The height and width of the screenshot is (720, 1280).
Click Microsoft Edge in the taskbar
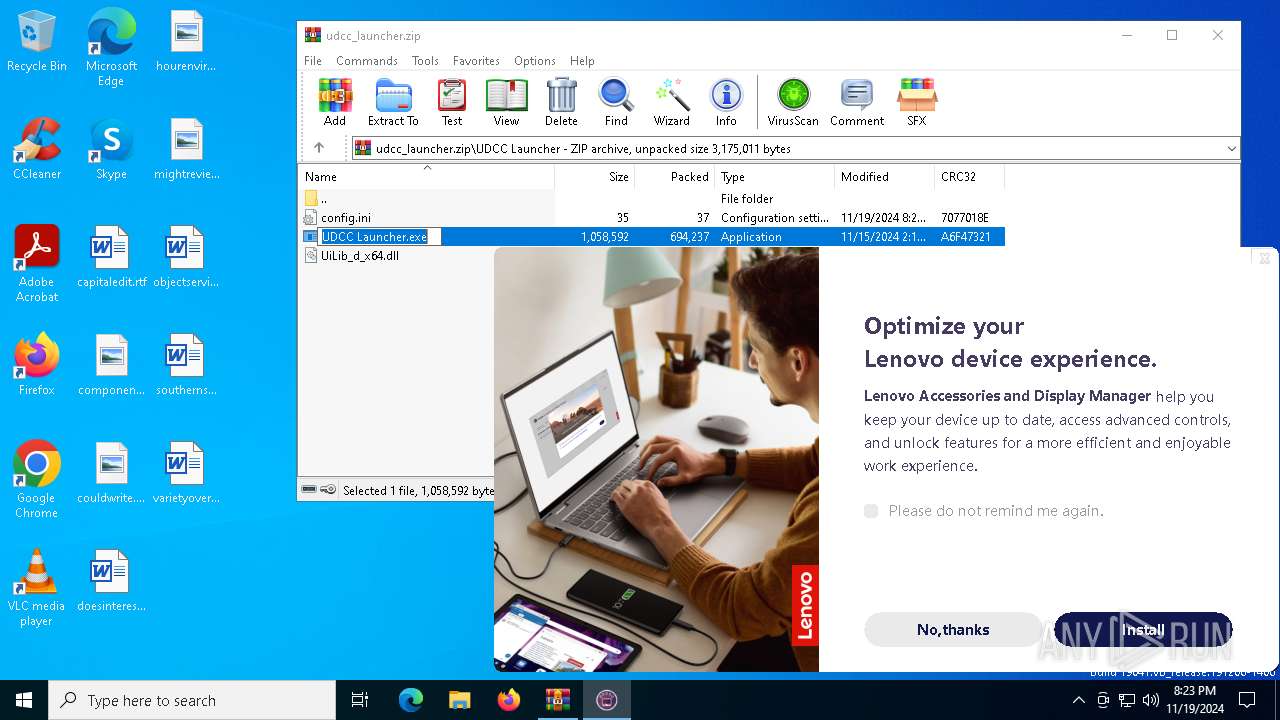(x=411, y=700)
